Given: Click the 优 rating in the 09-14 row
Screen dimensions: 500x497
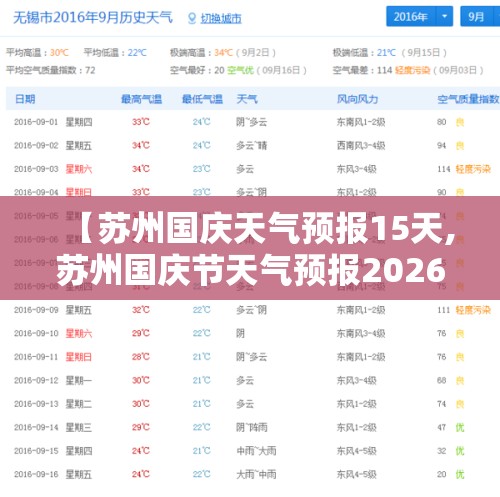Looking at the screenshot, I should (x=460, y=427).
